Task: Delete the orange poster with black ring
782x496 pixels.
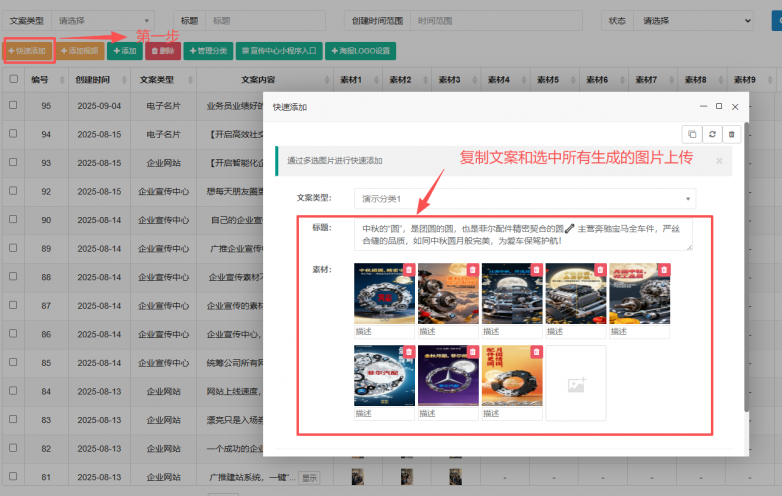Action: click(x=536, y=352)
